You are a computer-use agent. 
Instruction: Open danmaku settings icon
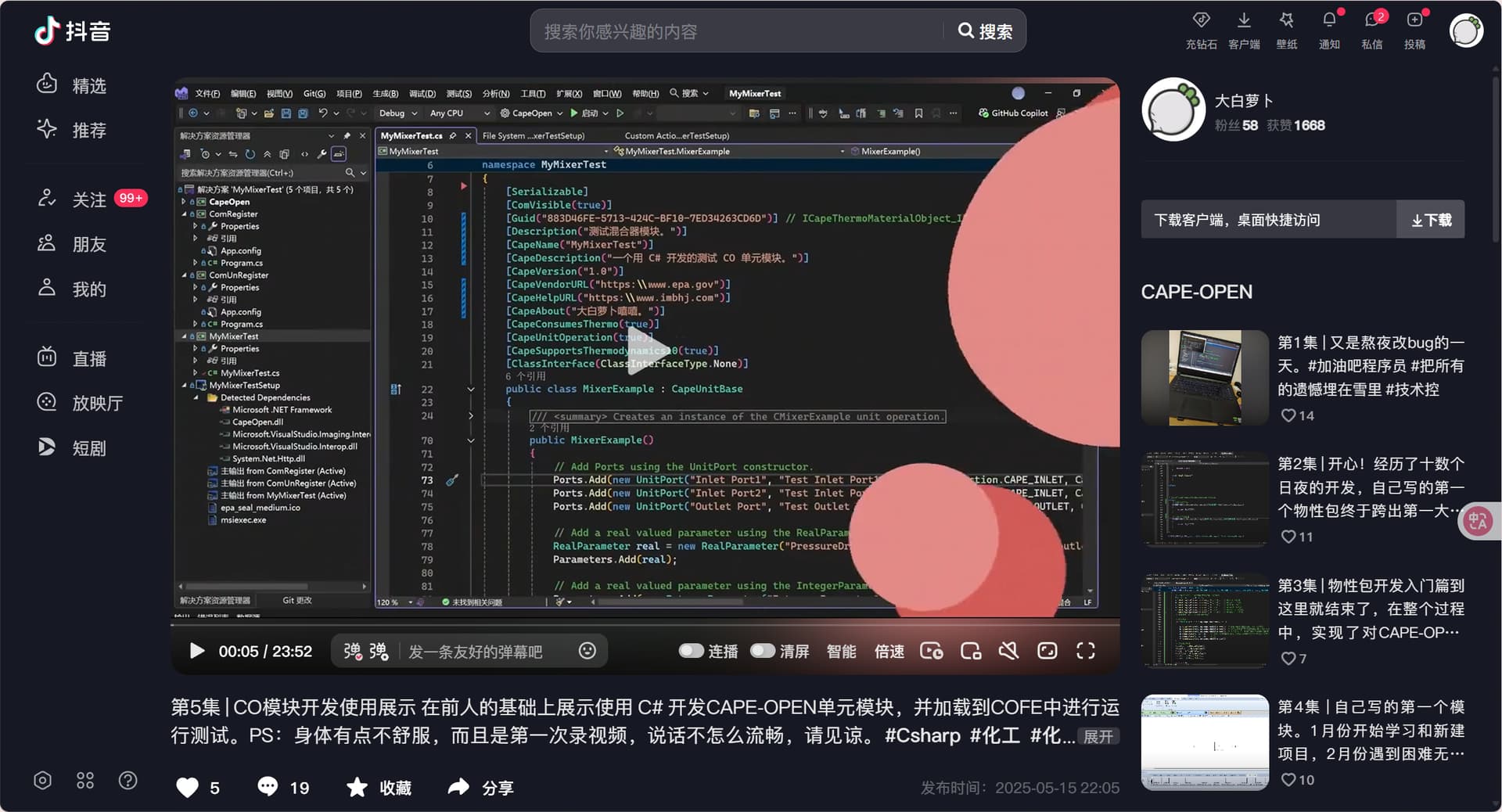pos(379,651)
